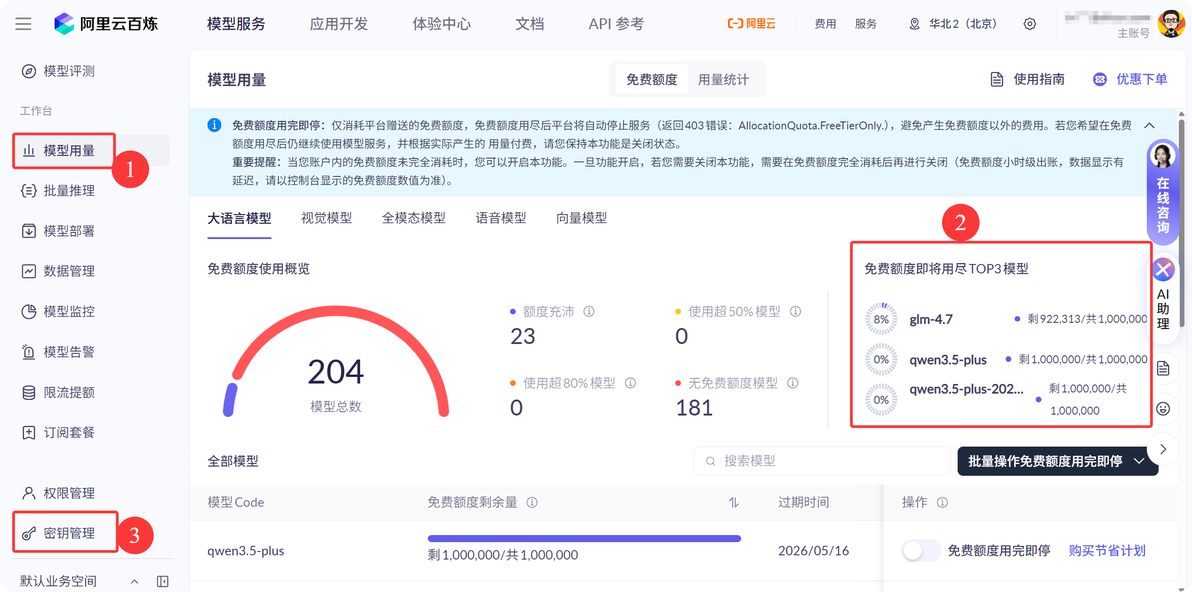
Task: Click the user avatar picture
Action: coord(1170,24)
